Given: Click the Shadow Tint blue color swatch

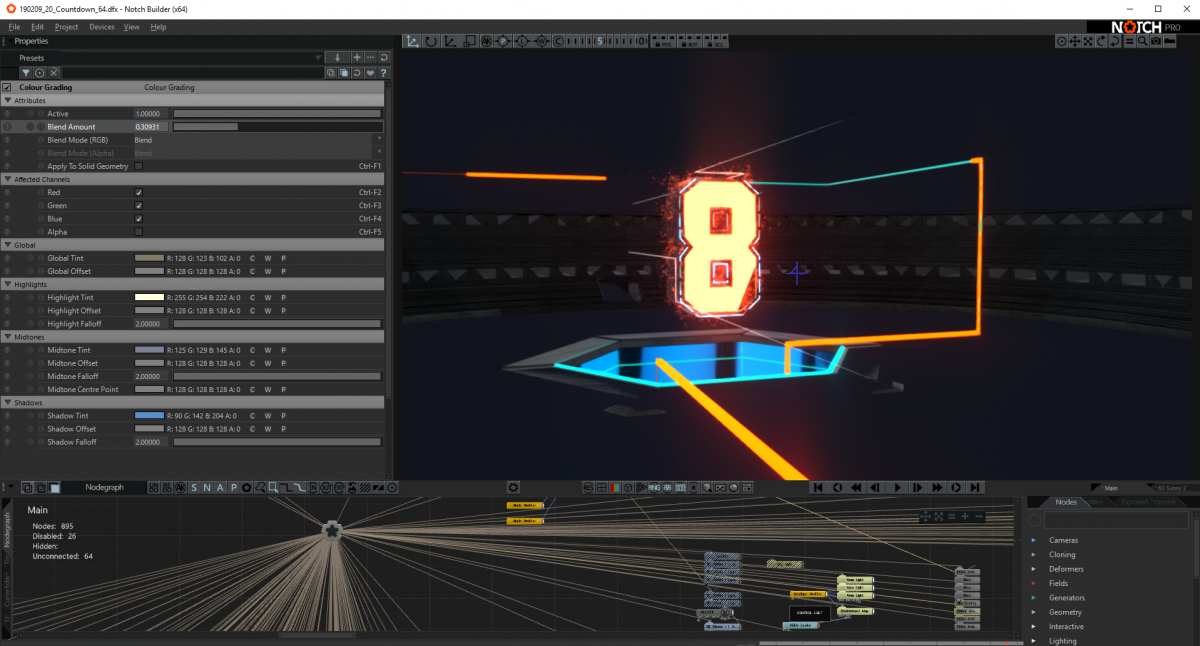Looking at the screenshot, I should pos(149,415).
